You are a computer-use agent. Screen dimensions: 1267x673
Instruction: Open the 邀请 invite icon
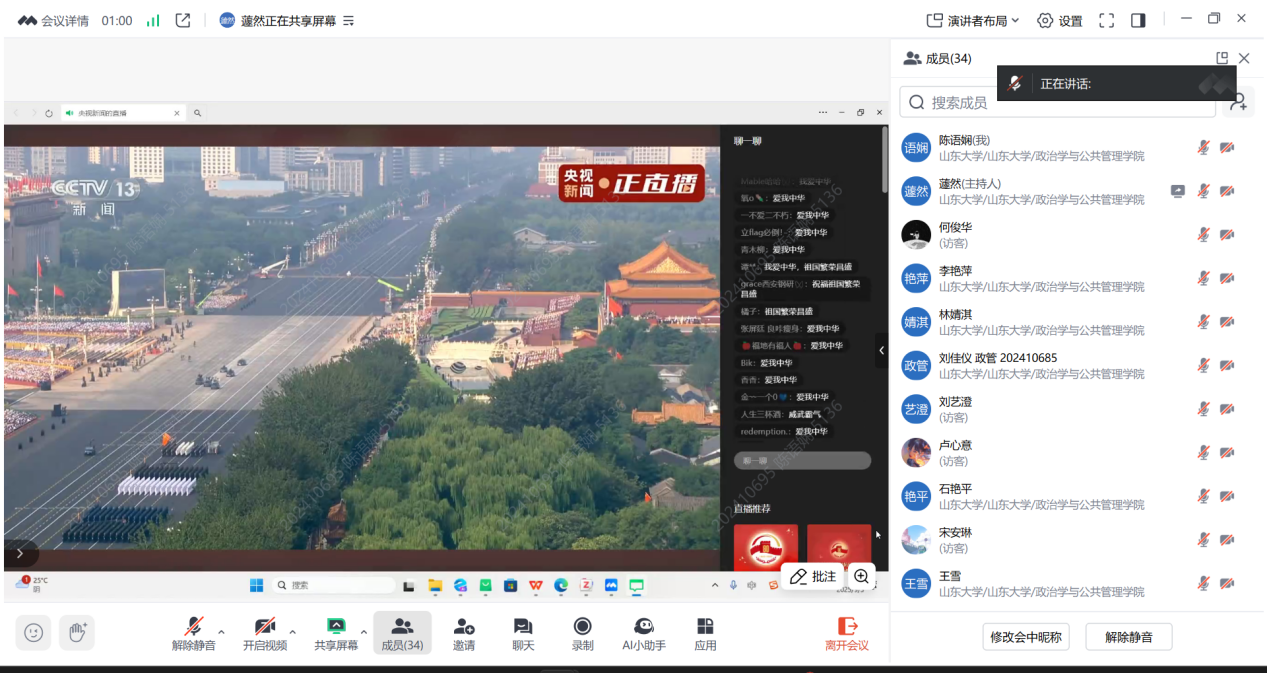463,633
